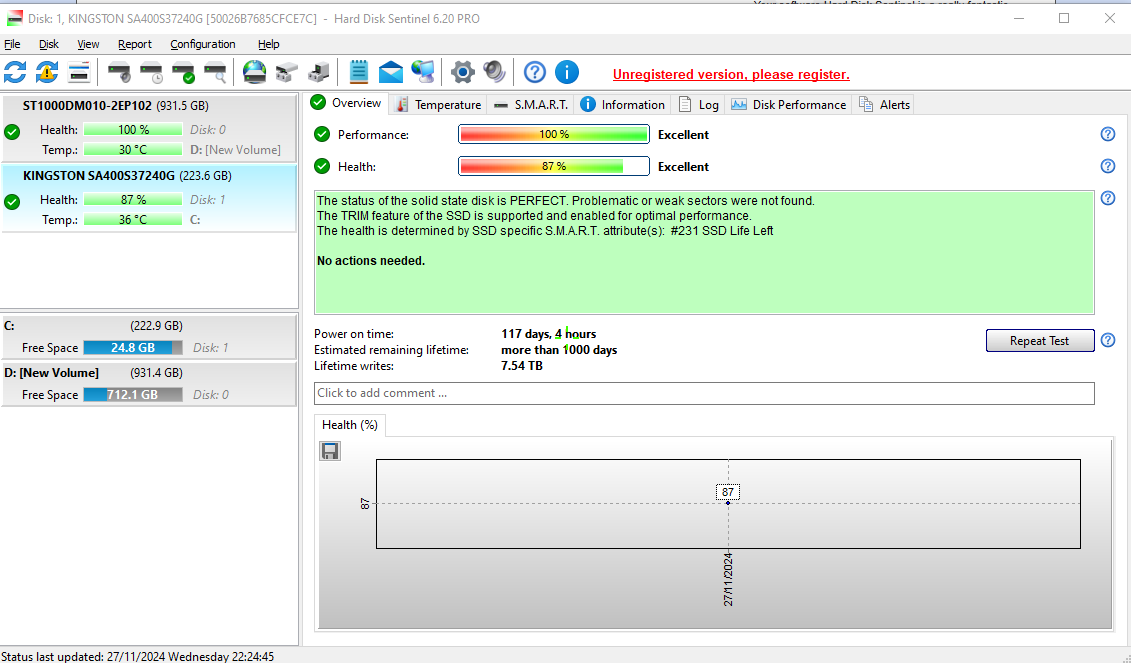Open the Report menu
This screenshot has width=1131, height=663.
click(135, 44)
